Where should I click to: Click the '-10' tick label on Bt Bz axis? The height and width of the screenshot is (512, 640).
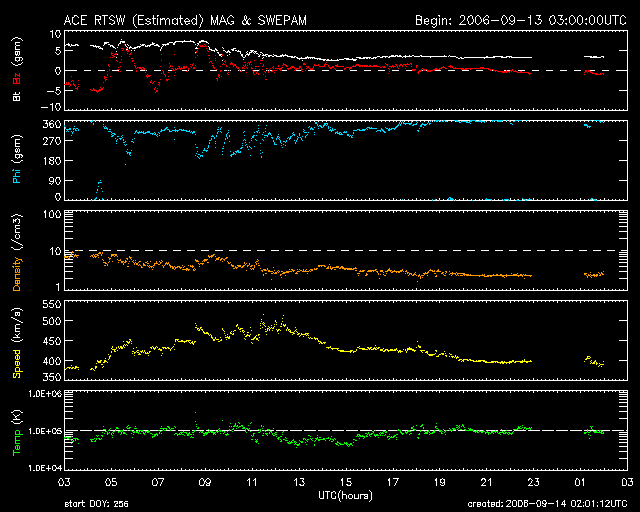pyautogui.click(x=51, y=107)
